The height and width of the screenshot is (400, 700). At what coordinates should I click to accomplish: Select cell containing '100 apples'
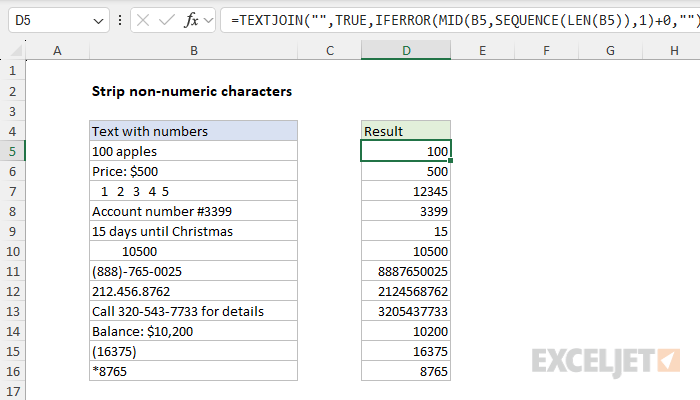click(x=193, y=151)
